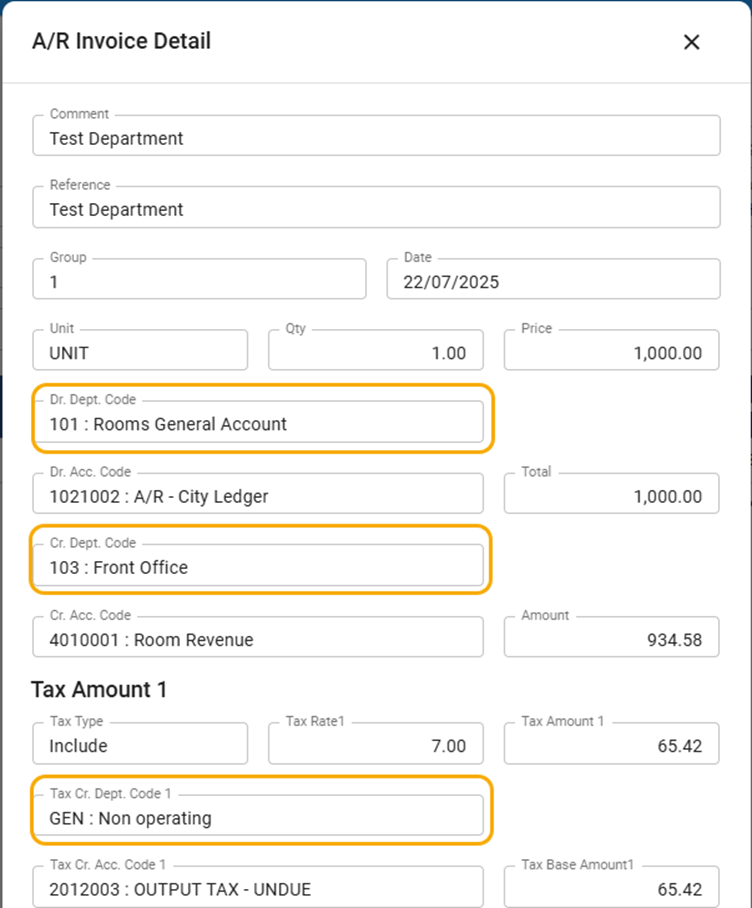
Task: Click the Tax Rate1 field
Action: pyautogui.click(x=375, y=744)
